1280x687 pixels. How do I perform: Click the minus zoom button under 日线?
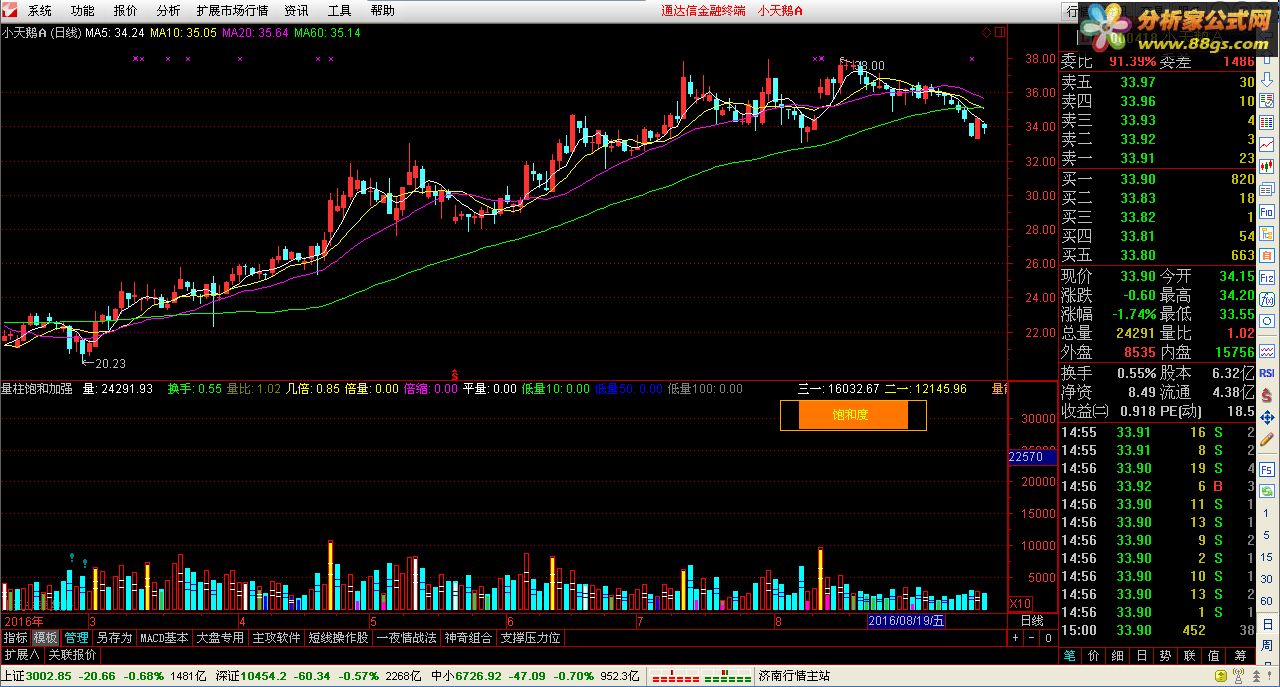click(x=1032, y=638)
